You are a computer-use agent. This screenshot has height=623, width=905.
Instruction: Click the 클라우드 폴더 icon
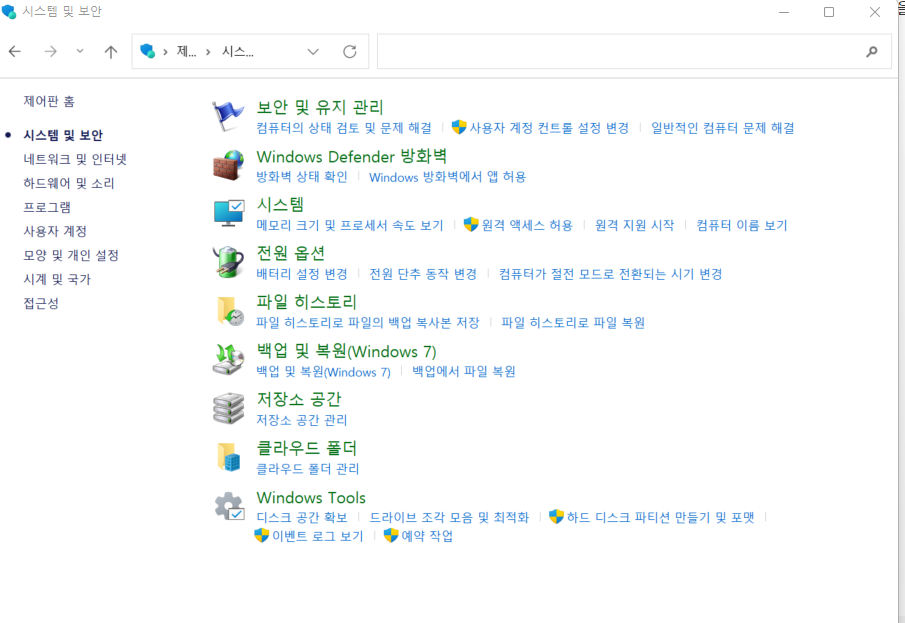coord(229,457)
